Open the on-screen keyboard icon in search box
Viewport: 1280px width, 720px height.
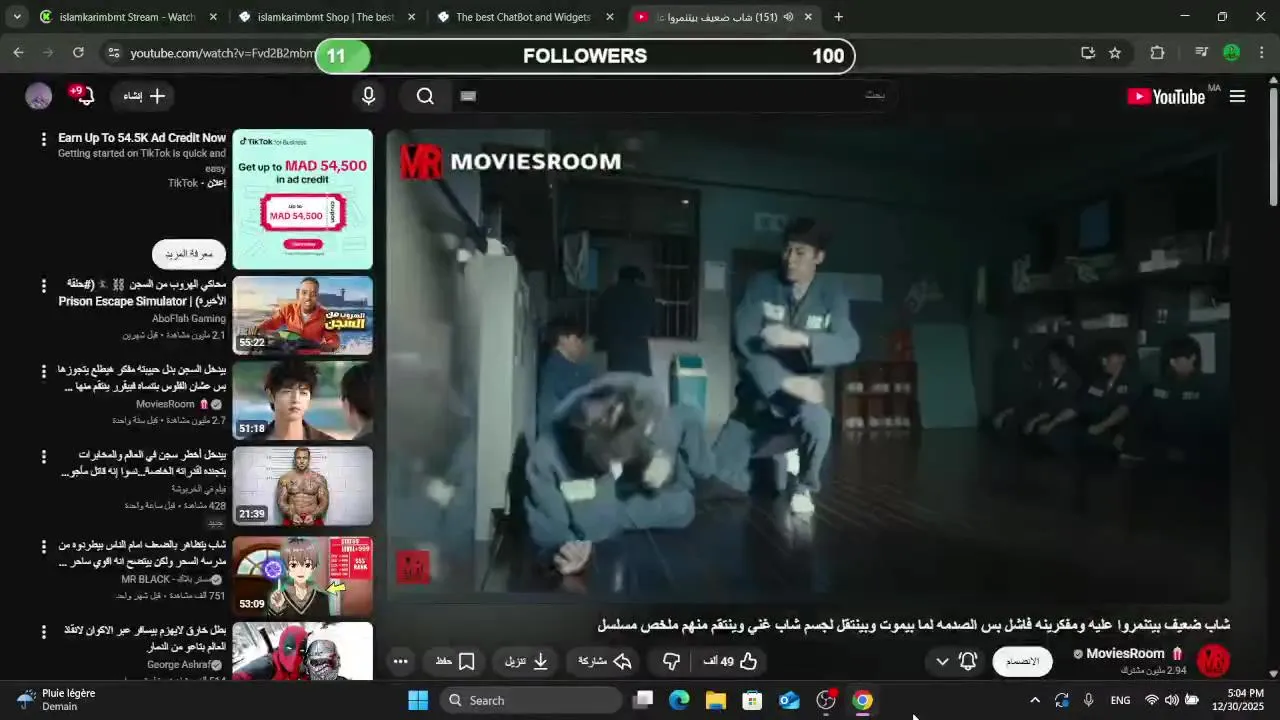tap(468, 96)
